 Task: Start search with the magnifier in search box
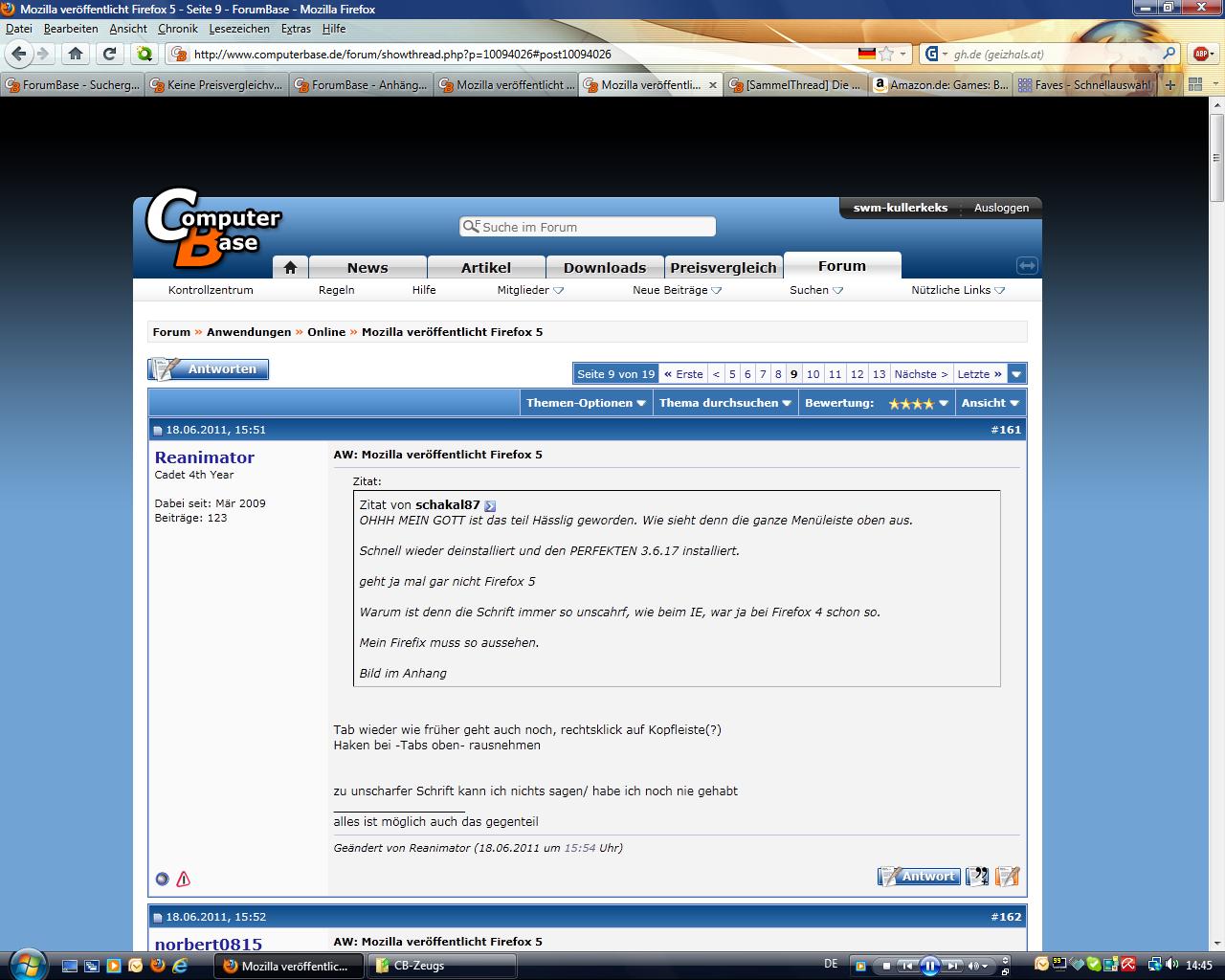pyautogui.click(x=1169, y=54)
